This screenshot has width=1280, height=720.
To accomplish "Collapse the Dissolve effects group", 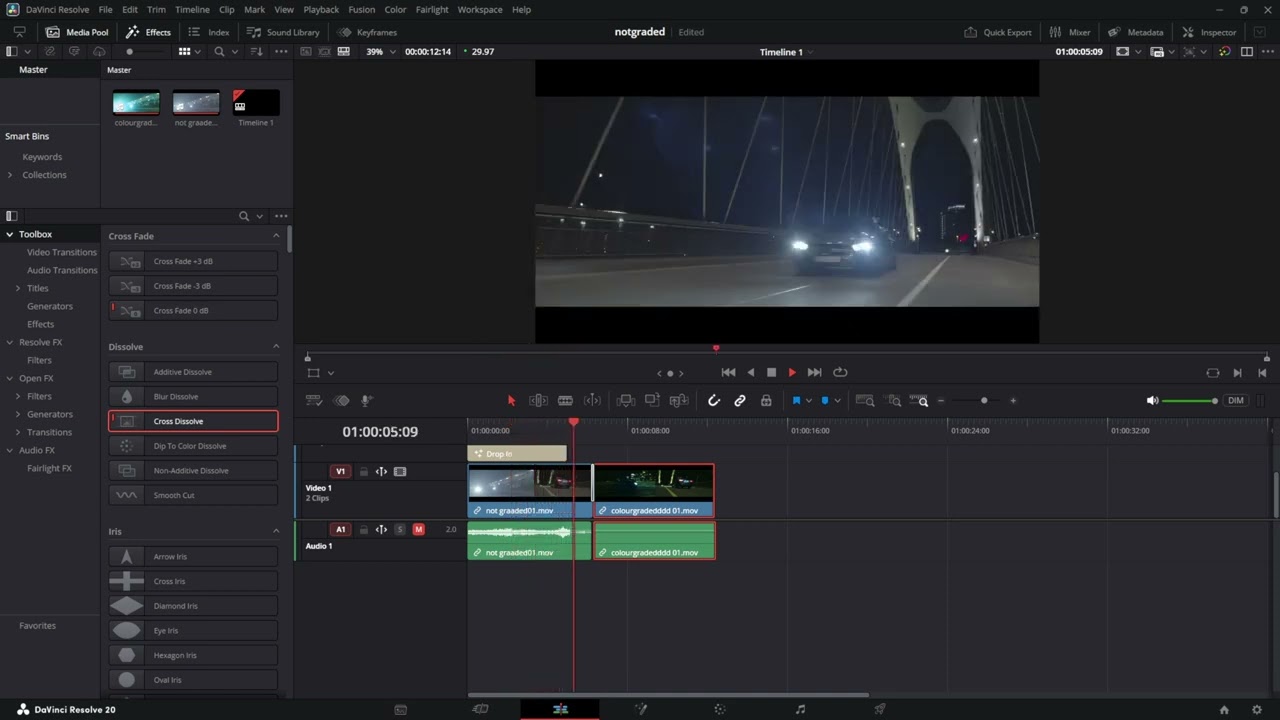I will coord(276,347).
